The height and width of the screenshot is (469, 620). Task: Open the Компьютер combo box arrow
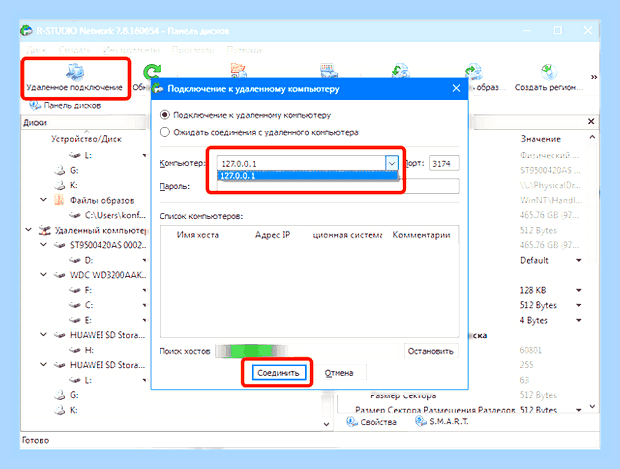(391, 163)
